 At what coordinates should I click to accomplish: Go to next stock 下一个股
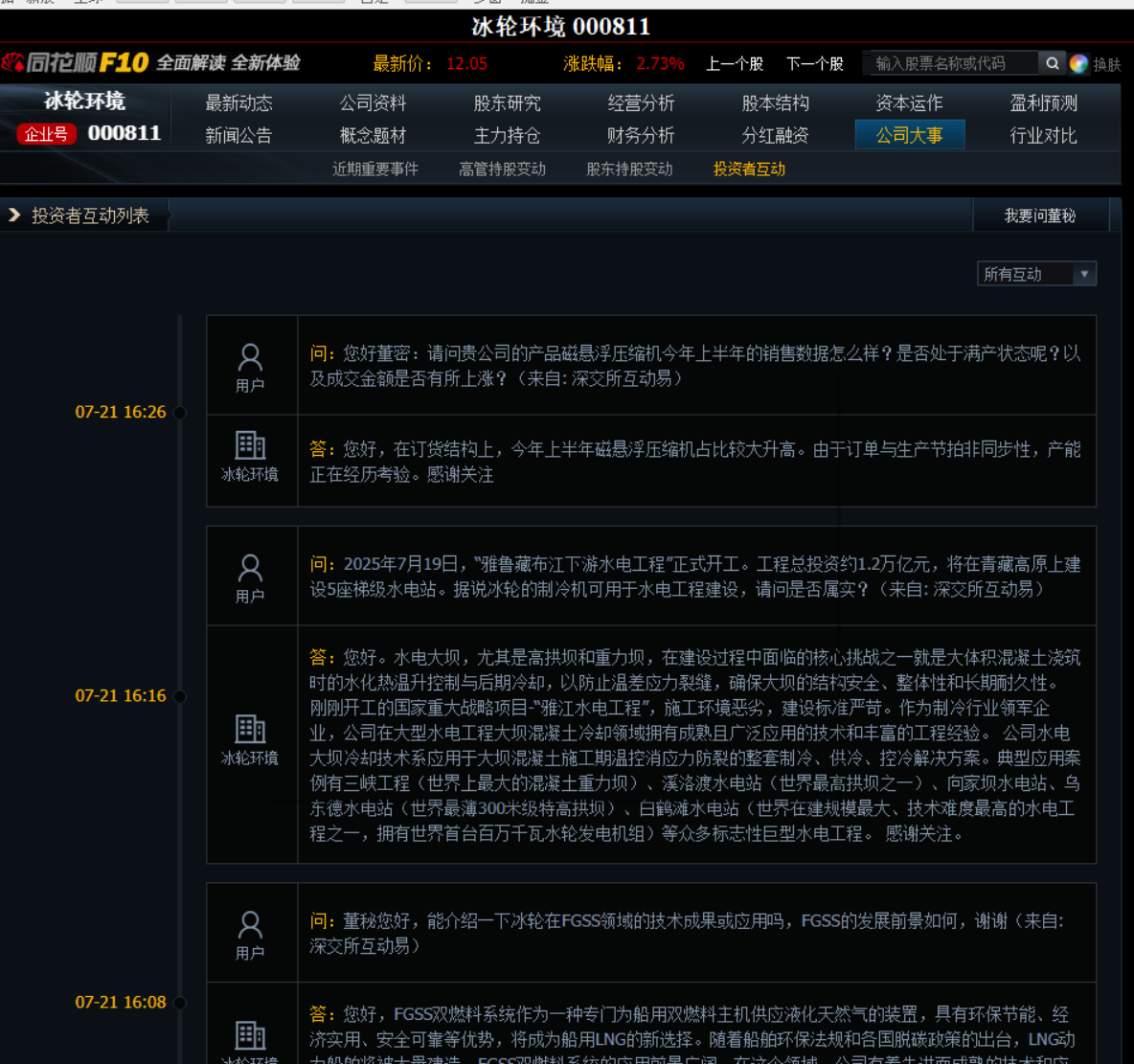click(x=815, y=63)
